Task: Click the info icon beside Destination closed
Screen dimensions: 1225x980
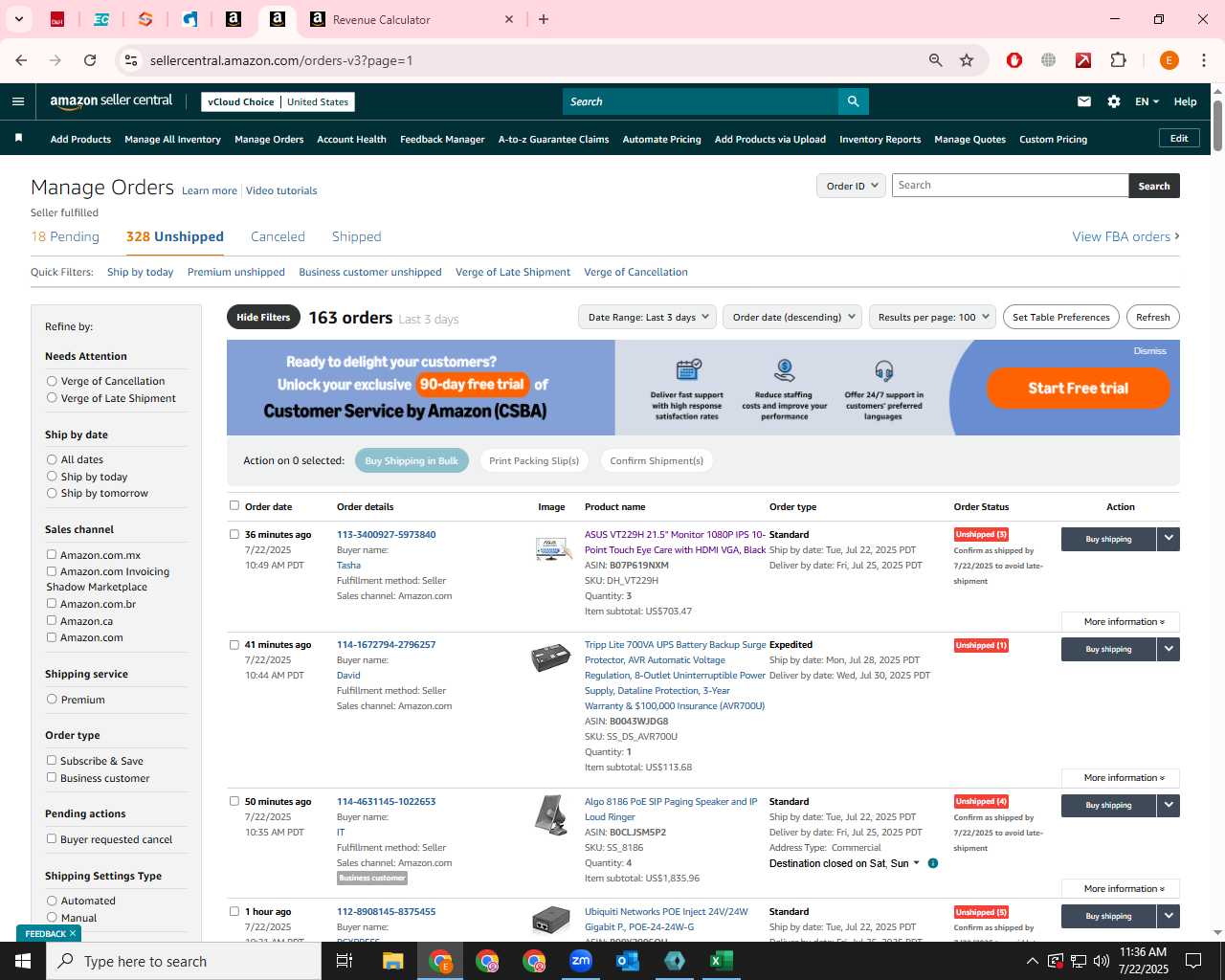Action: [933, 863]
